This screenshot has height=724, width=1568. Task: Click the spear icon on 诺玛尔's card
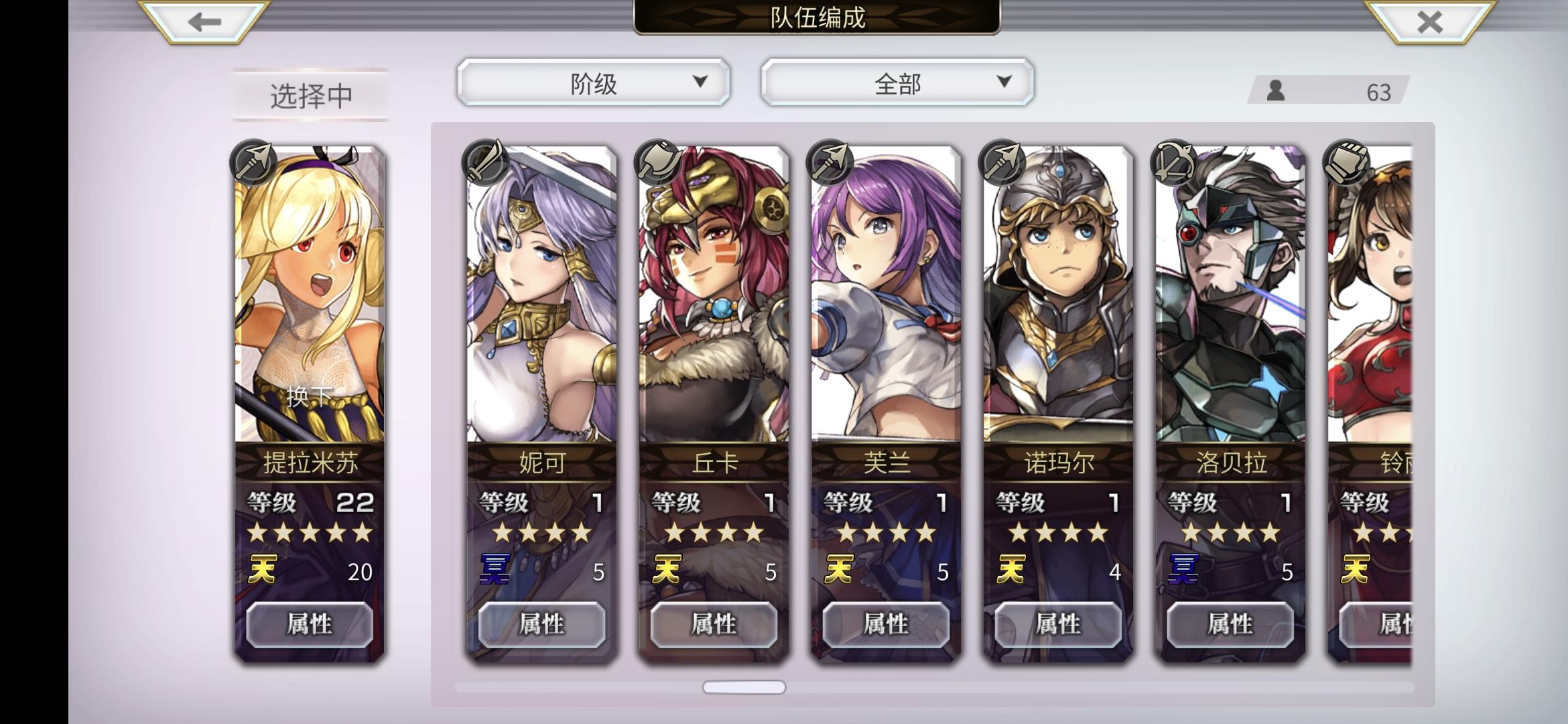[1001, 162]
